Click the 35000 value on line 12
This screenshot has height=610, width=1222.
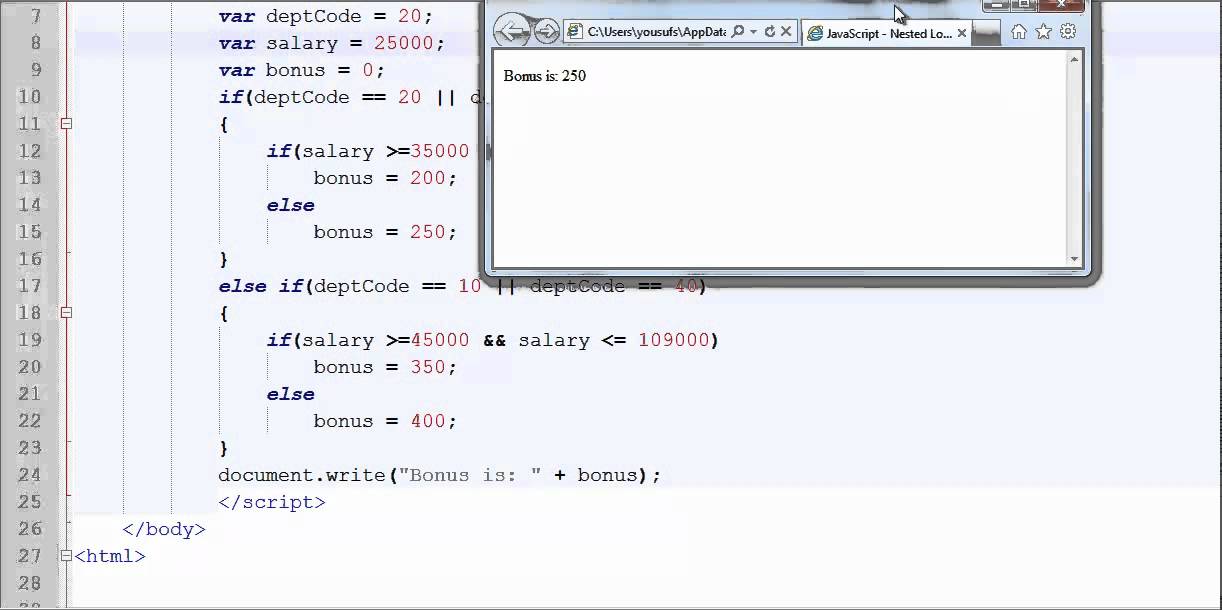440,151
